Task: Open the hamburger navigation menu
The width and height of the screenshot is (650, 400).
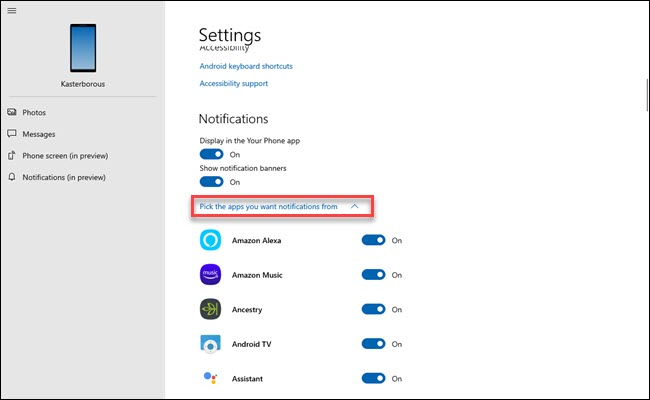Action: coord(12,11)
